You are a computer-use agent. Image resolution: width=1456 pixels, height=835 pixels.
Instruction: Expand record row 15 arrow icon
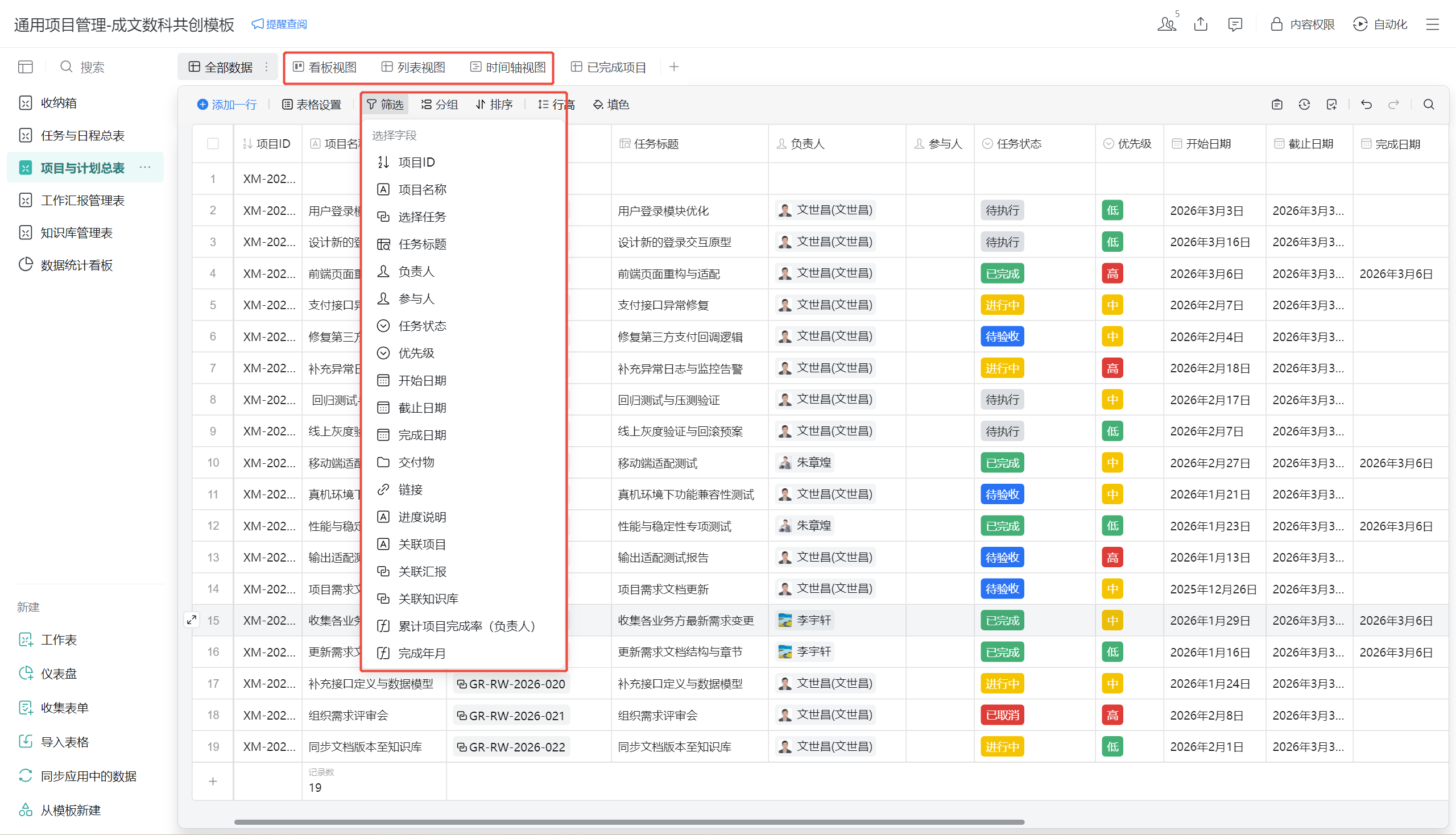tap(192, 620)
